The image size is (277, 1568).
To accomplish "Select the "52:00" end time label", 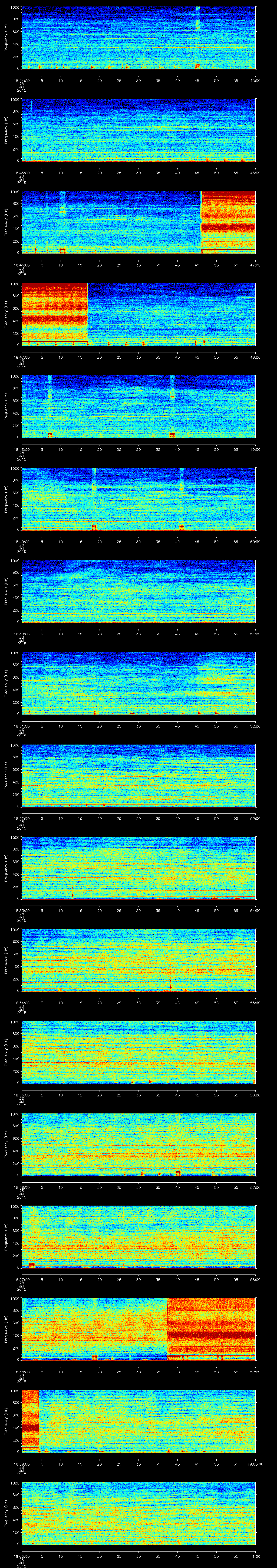I will [256, 726].
